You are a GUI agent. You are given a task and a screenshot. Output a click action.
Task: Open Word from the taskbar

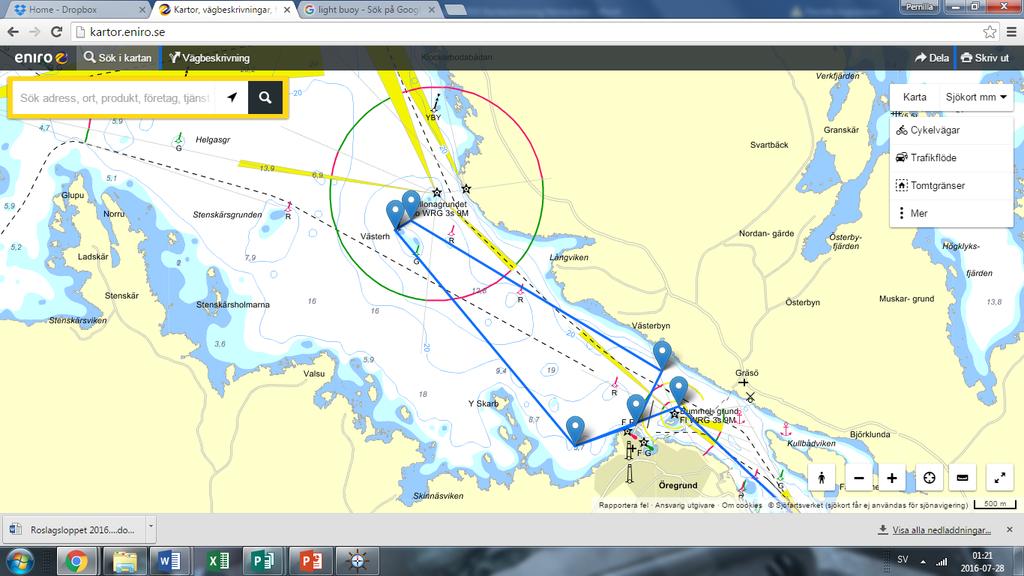(x=170, y=562)
